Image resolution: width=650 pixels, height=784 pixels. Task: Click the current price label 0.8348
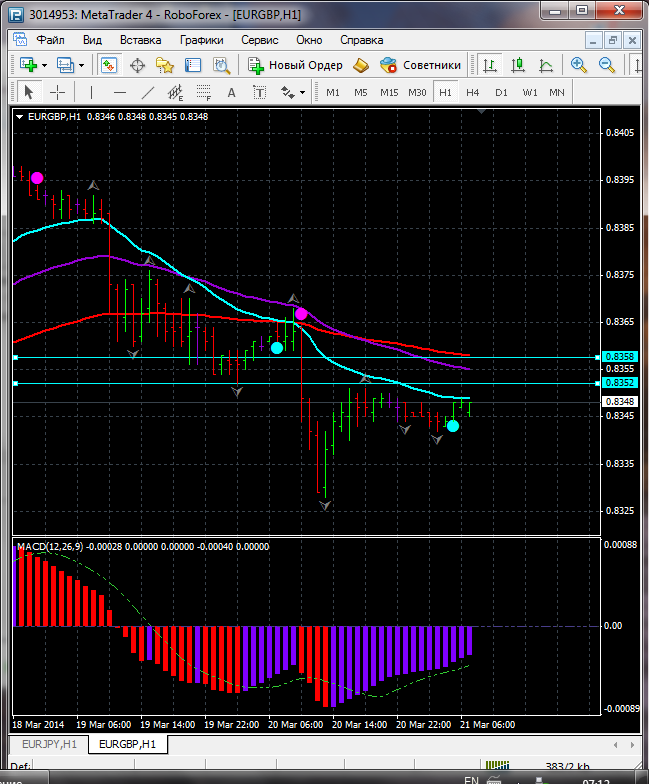(x=620, y=402)
